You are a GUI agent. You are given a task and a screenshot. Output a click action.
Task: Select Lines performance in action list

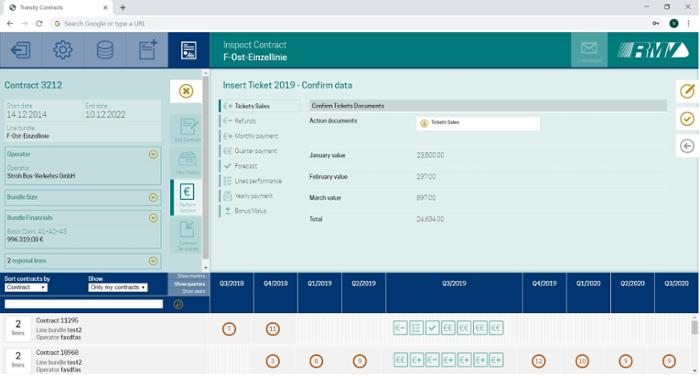258,181
